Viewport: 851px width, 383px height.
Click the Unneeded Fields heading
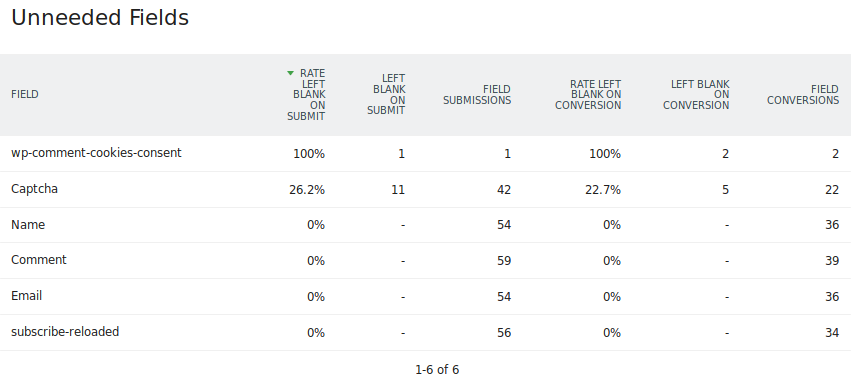click(x=100, y=18)
